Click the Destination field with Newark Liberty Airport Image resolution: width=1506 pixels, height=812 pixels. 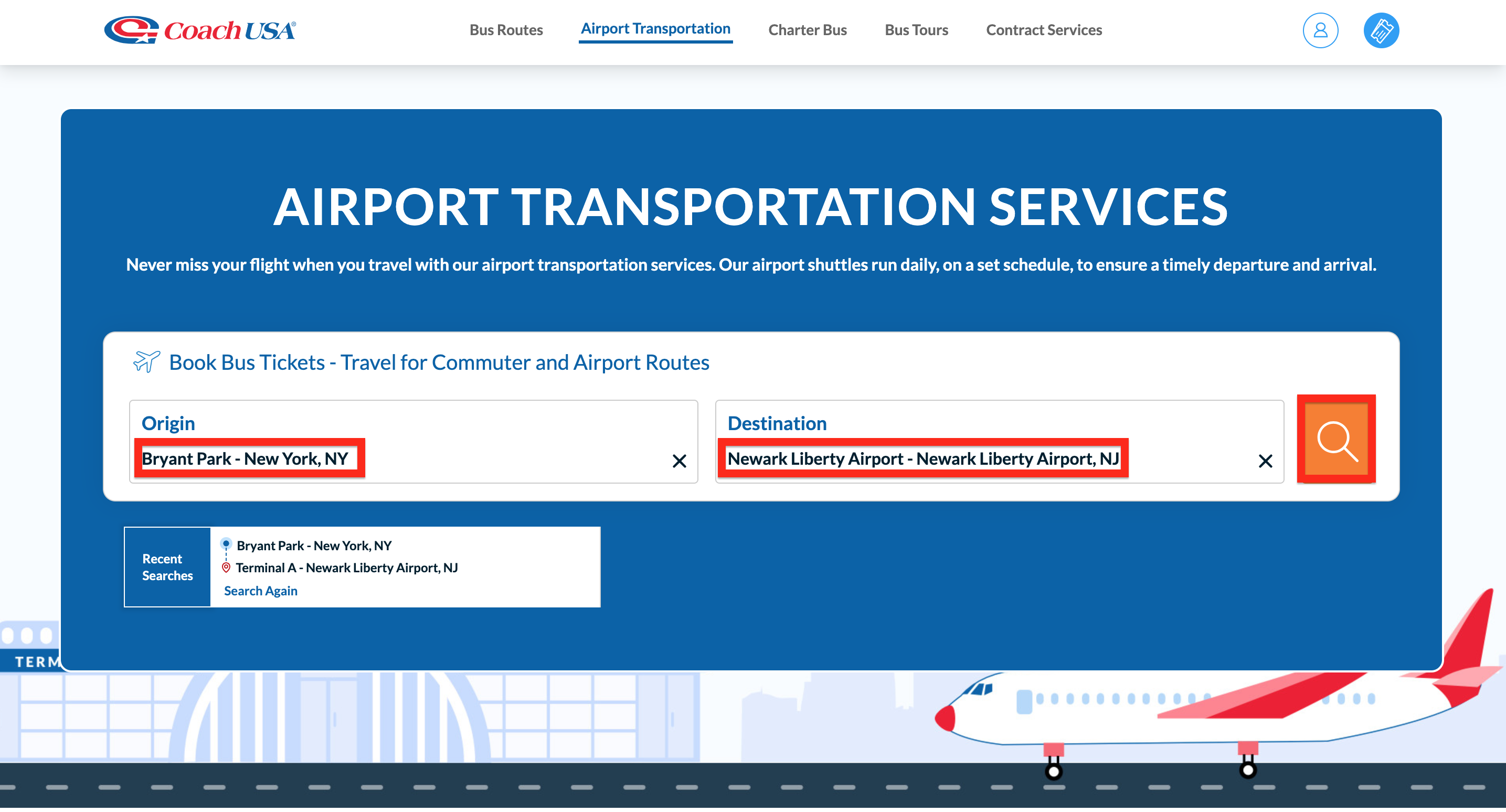tap(922, 459)
